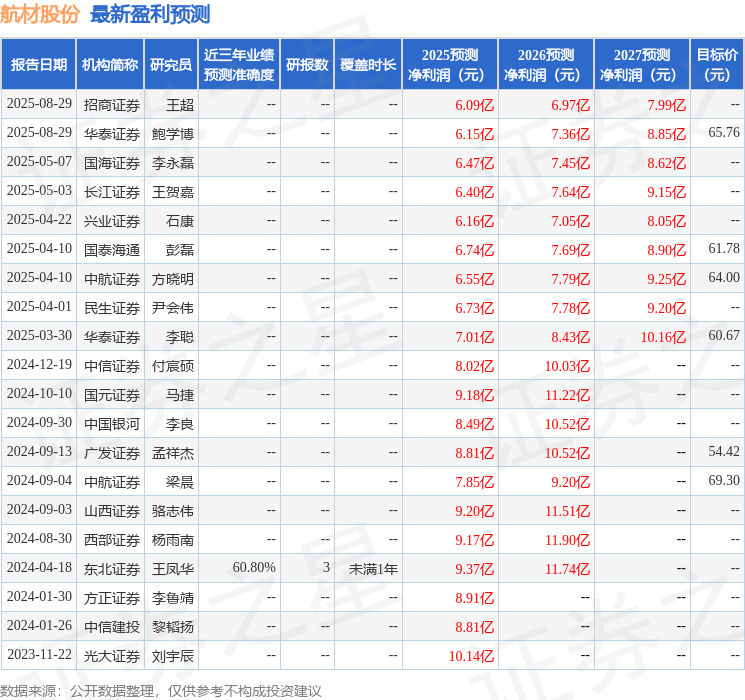745x700 pixels.
Task: Select the 2026预测净利润 column header
Action: tap(546, 65)
